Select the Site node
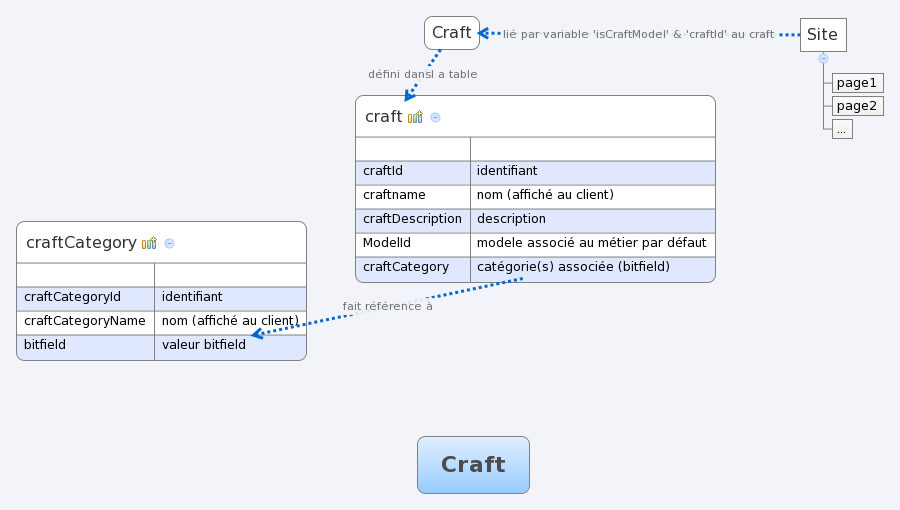Image resolution: width=900 pixels, height=510 pixels. pos(823,35)
